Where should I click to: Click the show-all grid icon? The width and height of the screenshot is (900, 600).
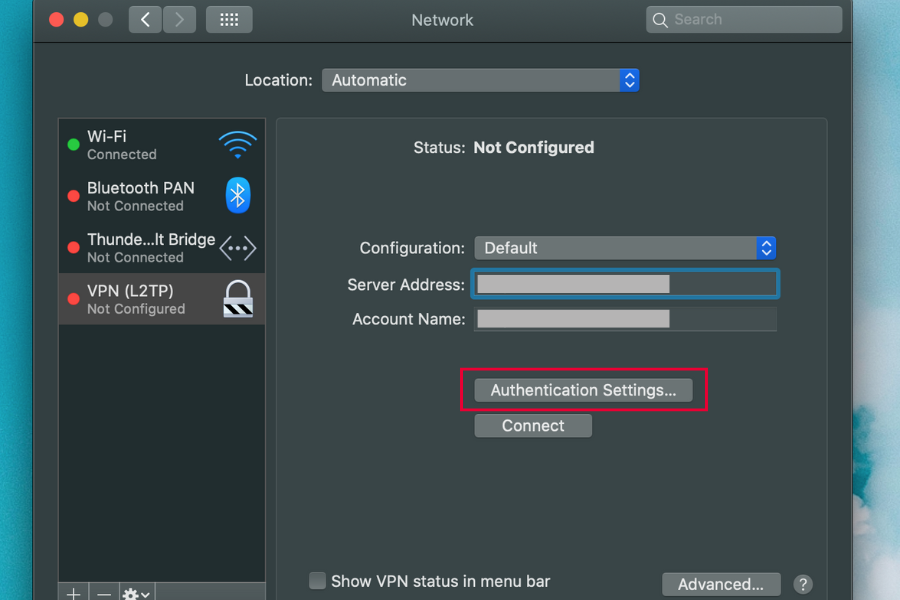click(x=229, y=19)
